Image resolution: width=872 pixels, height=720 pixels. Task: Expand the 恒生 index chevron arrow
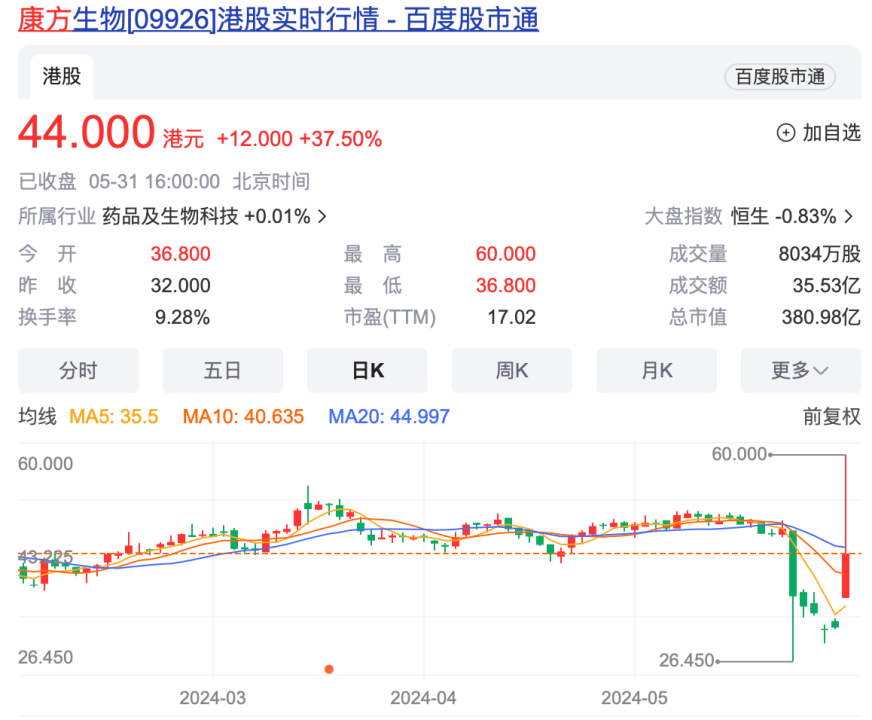(848, 216)
